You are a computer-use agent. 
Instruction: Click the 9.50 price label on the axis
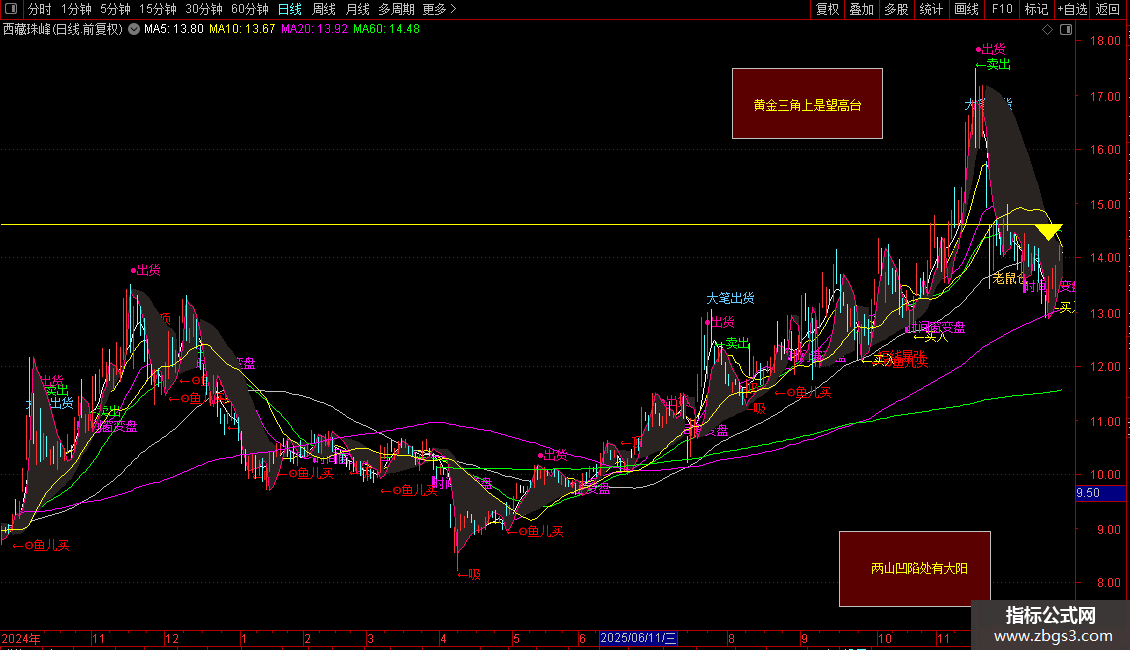(1100, 493)
